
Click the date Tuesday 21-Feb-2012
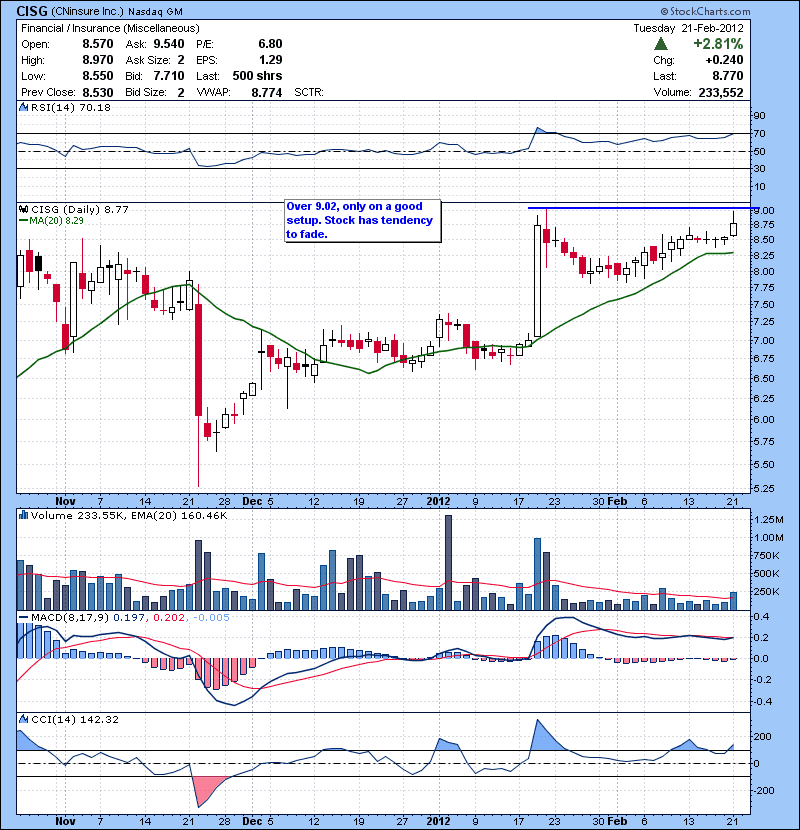coord(688,28)
